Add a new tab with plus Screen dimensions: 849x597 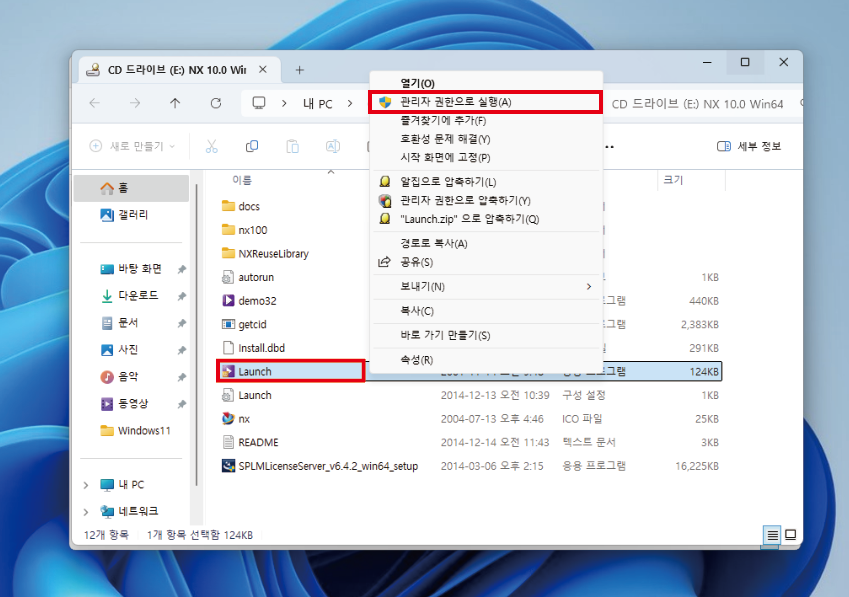click(299, 70)
